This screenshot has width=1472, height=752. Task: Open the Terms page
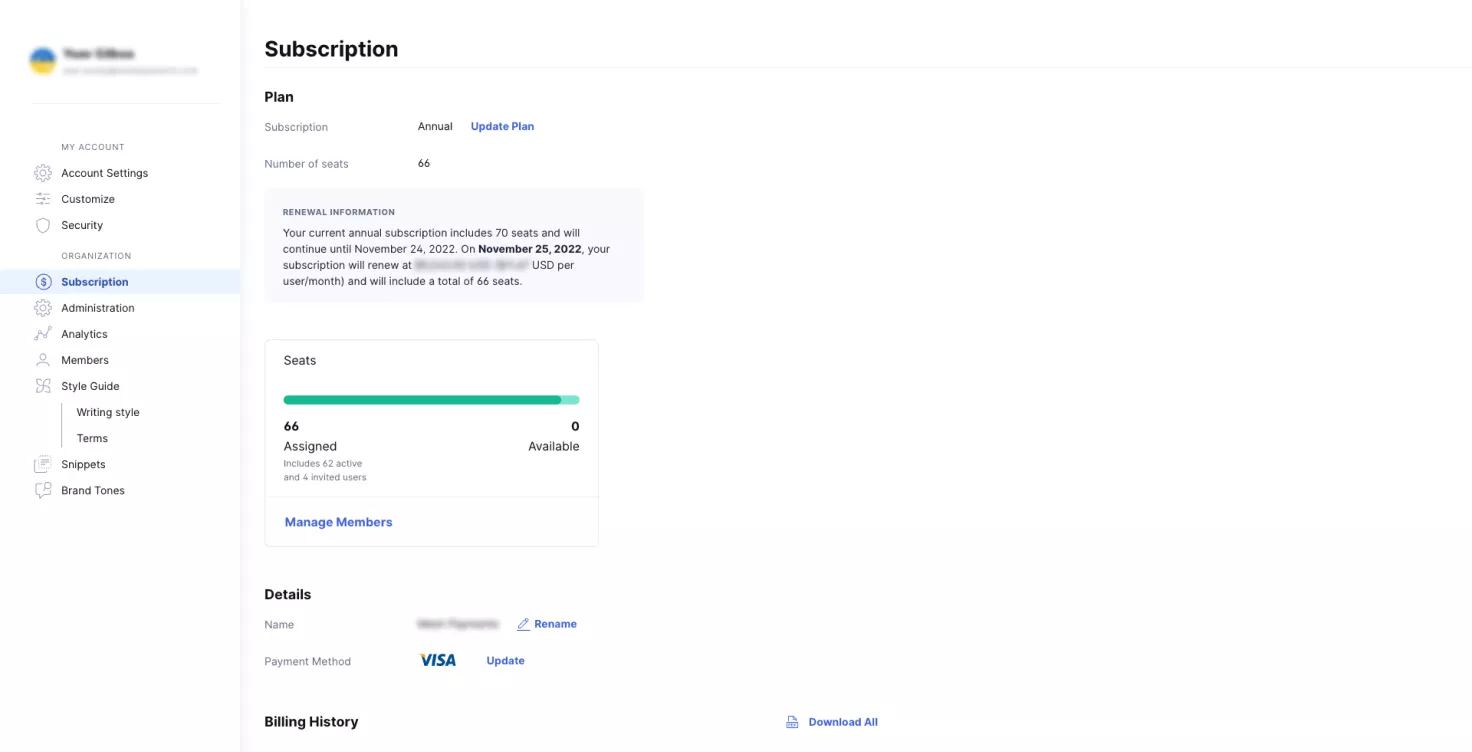(x=91, y=437)
